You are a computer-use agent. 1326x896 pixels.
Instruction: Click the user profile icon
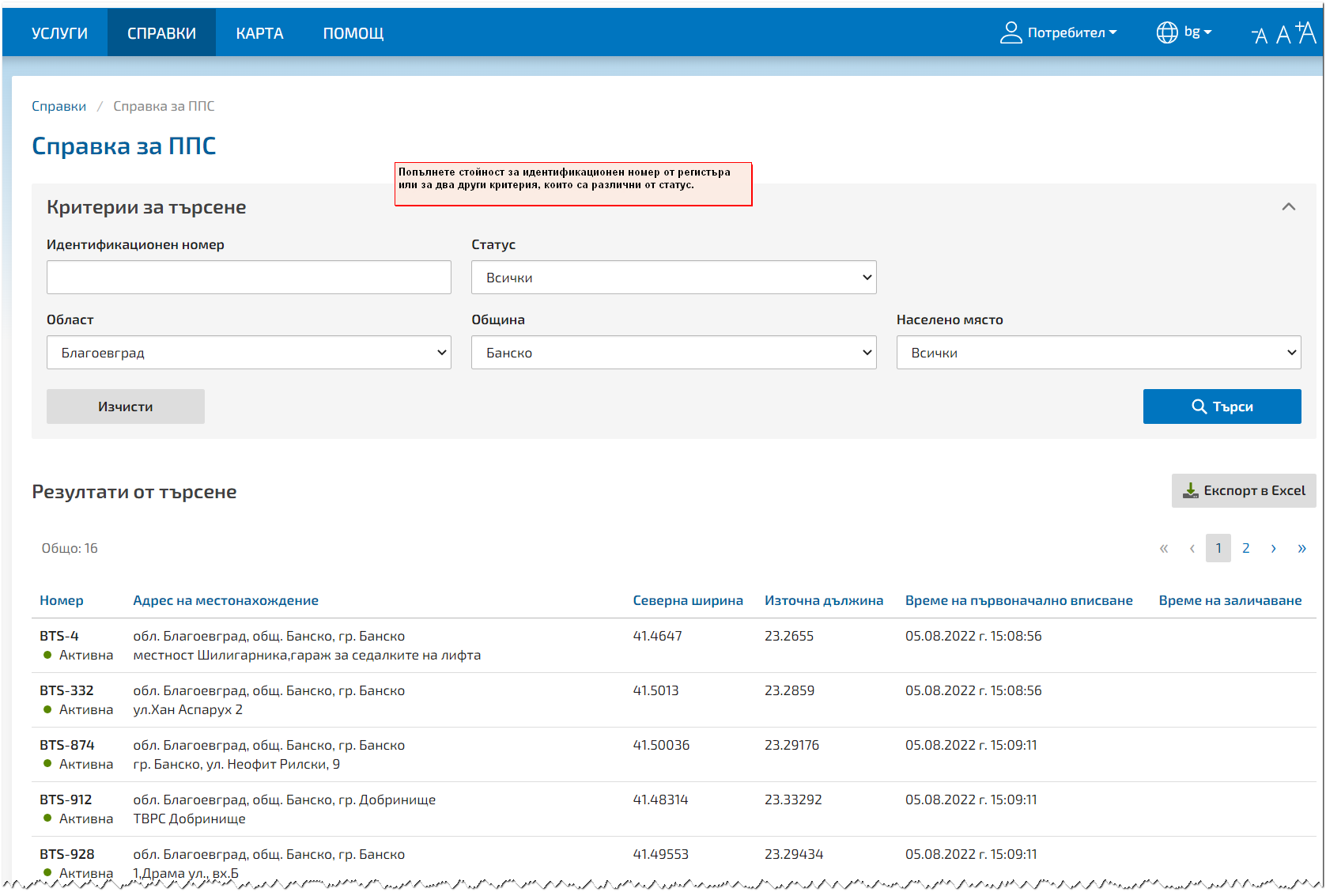point(1011,32)
